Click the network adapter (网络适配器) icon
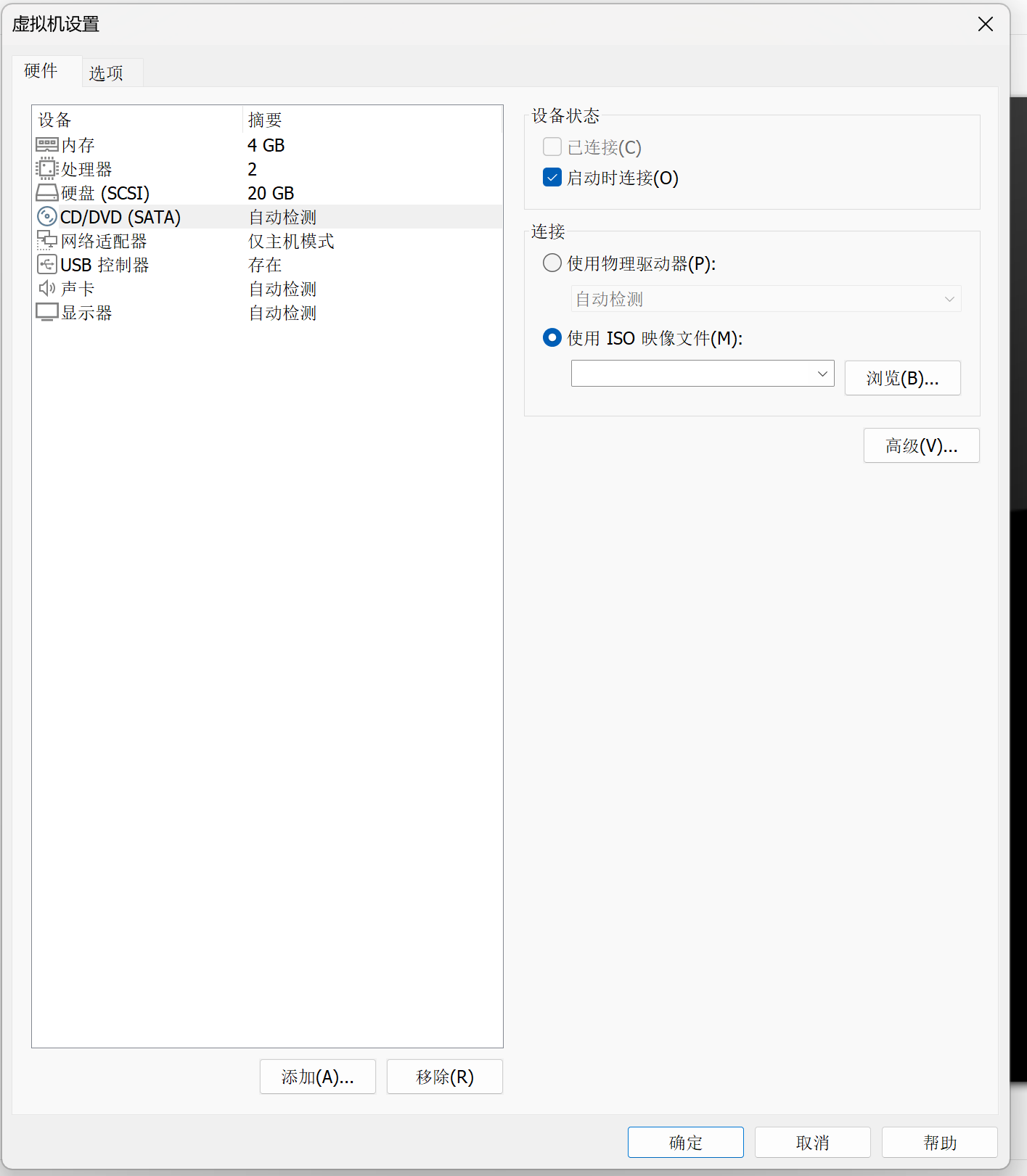Image resolution: width=1027 pixels, height=1176 pixels. 47,241
